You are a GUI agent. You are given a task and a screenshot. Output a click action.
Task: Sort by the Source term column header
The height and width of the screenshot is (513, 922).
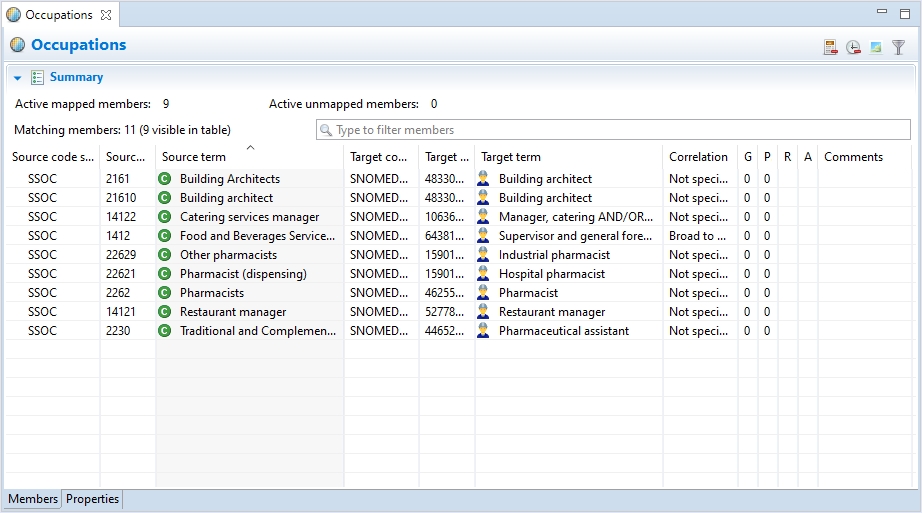point(194,157)
